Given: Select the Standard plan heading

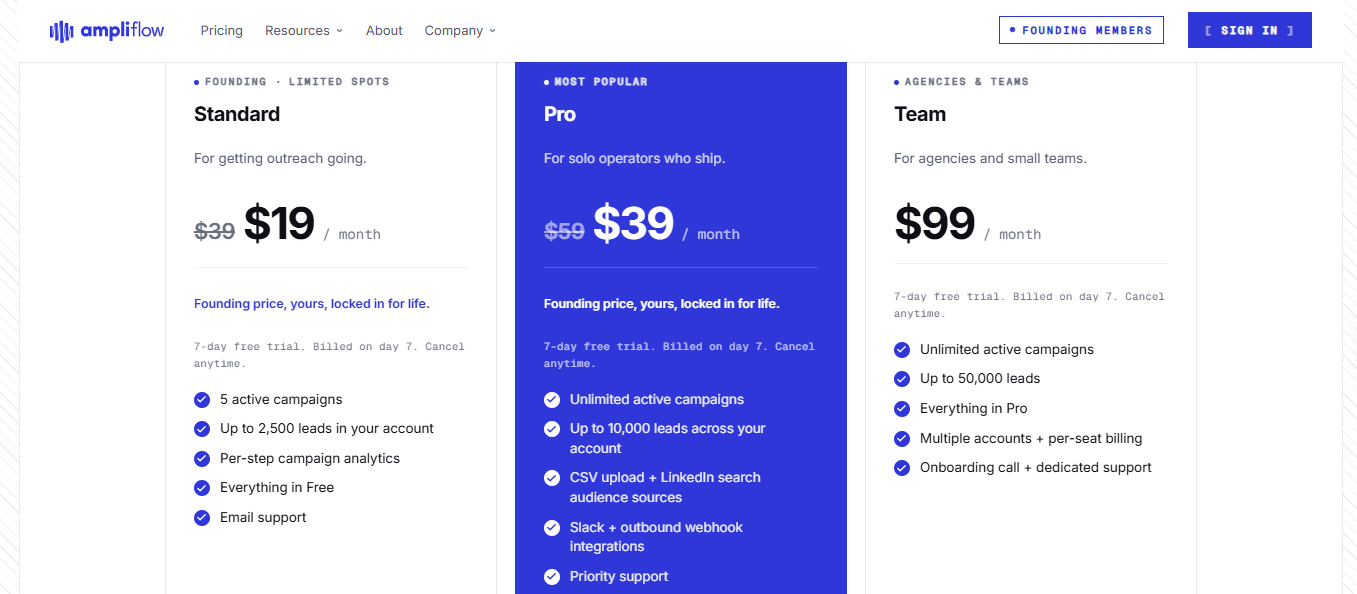Looking at the screenshot, I should pos(237,114).
